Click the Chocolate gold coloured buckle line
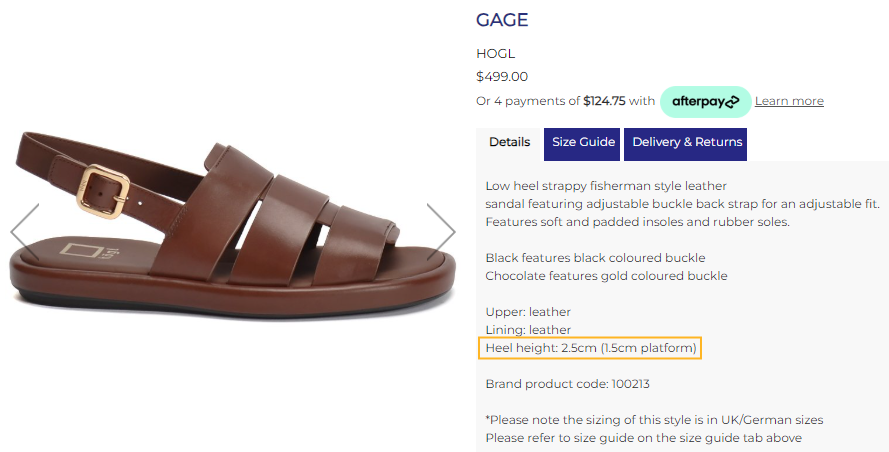 point(606,276)
